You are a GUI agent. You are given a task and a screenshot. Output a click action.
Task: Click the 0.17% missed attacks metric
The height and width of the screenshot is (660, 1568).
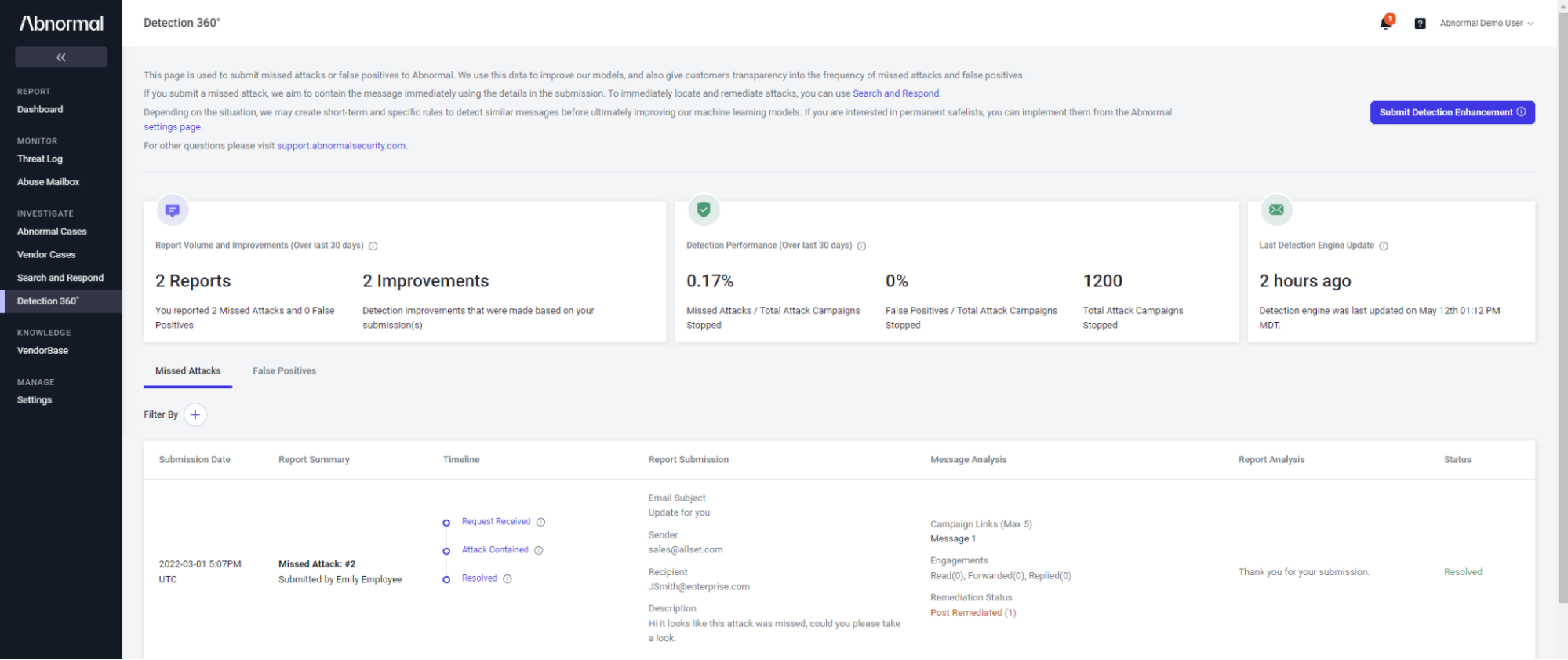coord(710,281)
